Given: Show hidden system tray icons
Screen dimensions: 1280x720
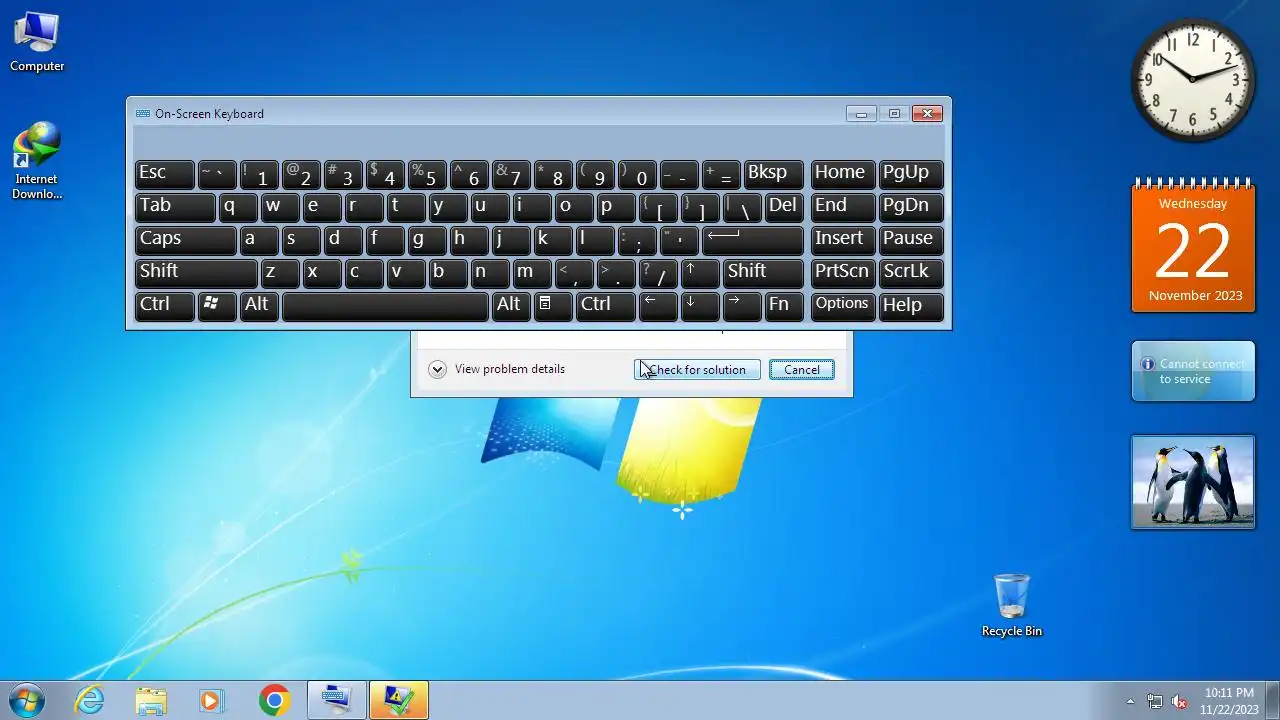Looking at the screenshot, I should [x=1130, y=701].
